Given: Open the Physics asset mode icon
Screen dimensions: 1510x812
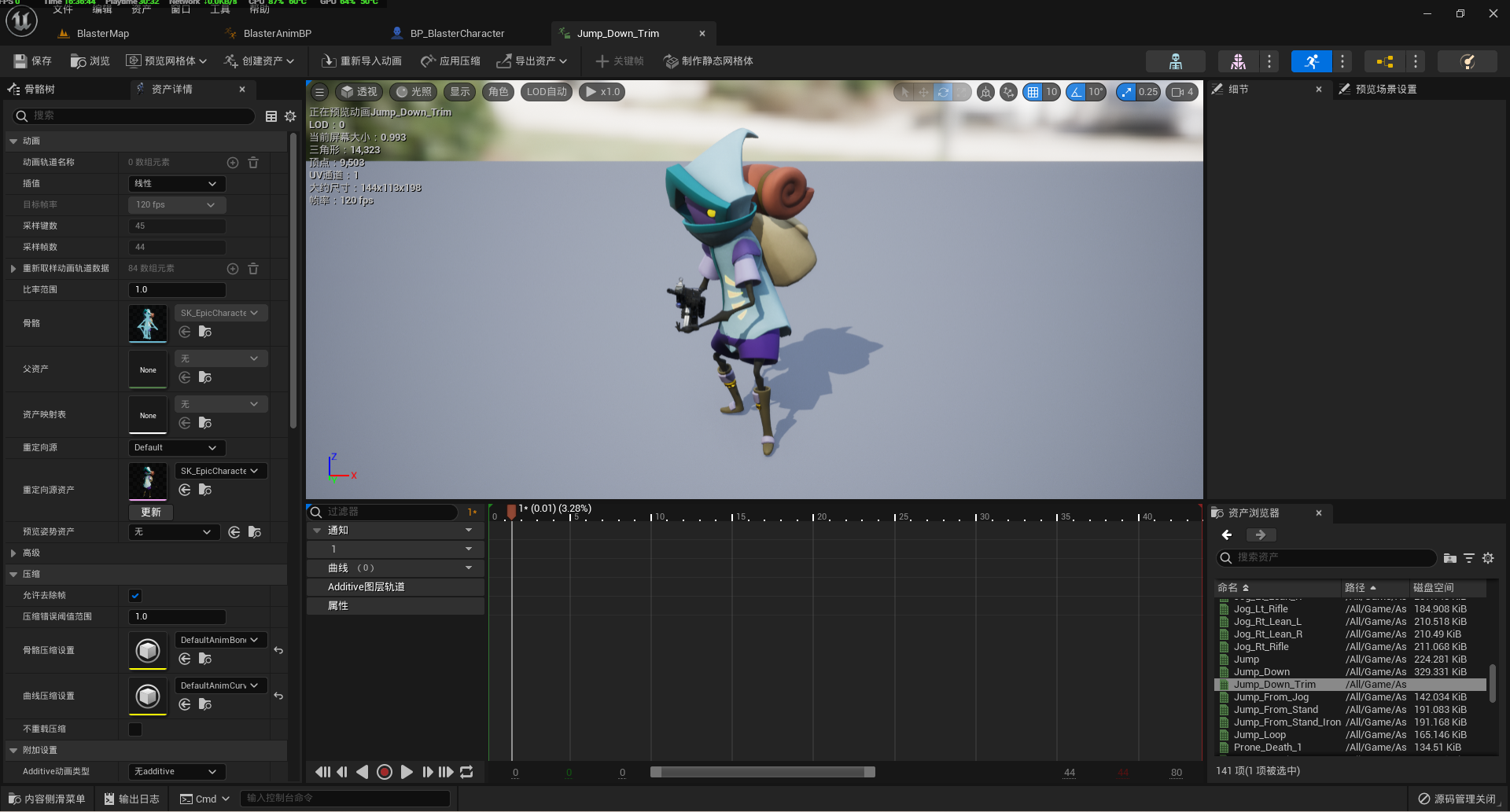Looking at the screenshot, I should 1467,61.
